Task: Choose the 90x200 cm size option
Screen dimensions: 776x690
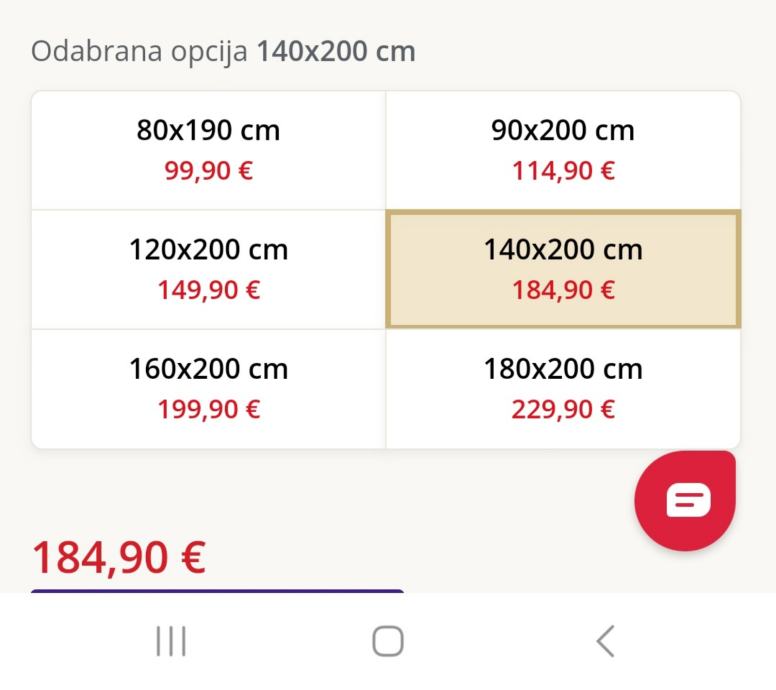Action: point(563,149)
